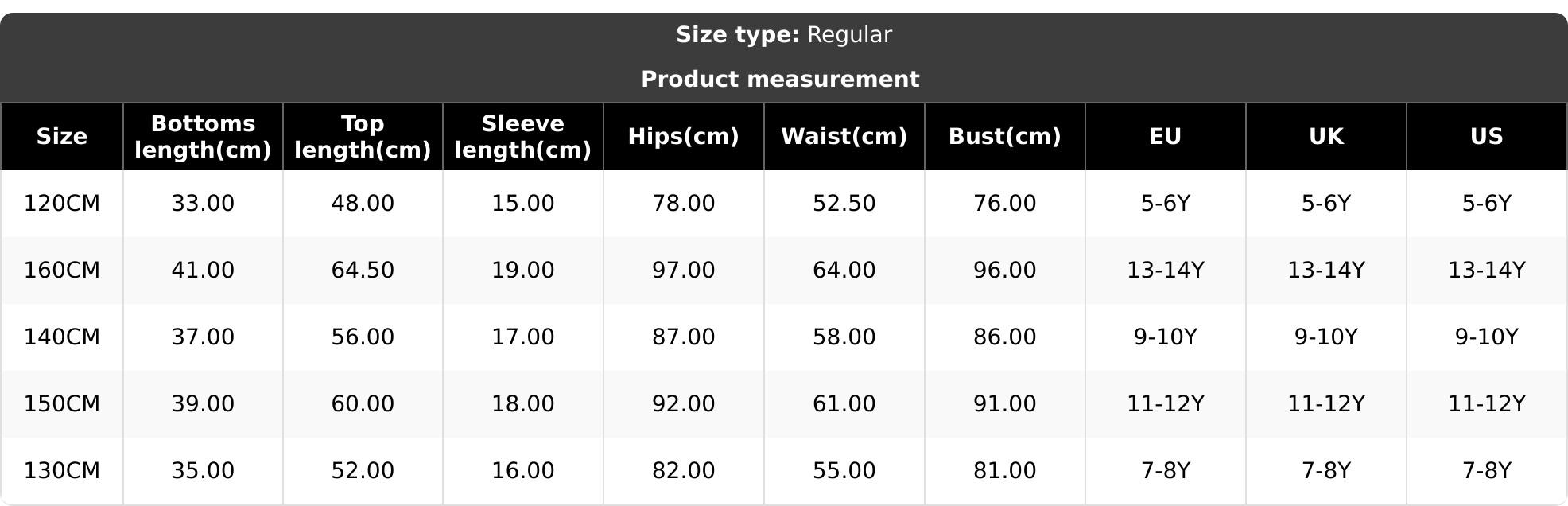Select the Bust(cm) column header
This screenshot has height=506, width=1568.
(x=1005, y=137)
